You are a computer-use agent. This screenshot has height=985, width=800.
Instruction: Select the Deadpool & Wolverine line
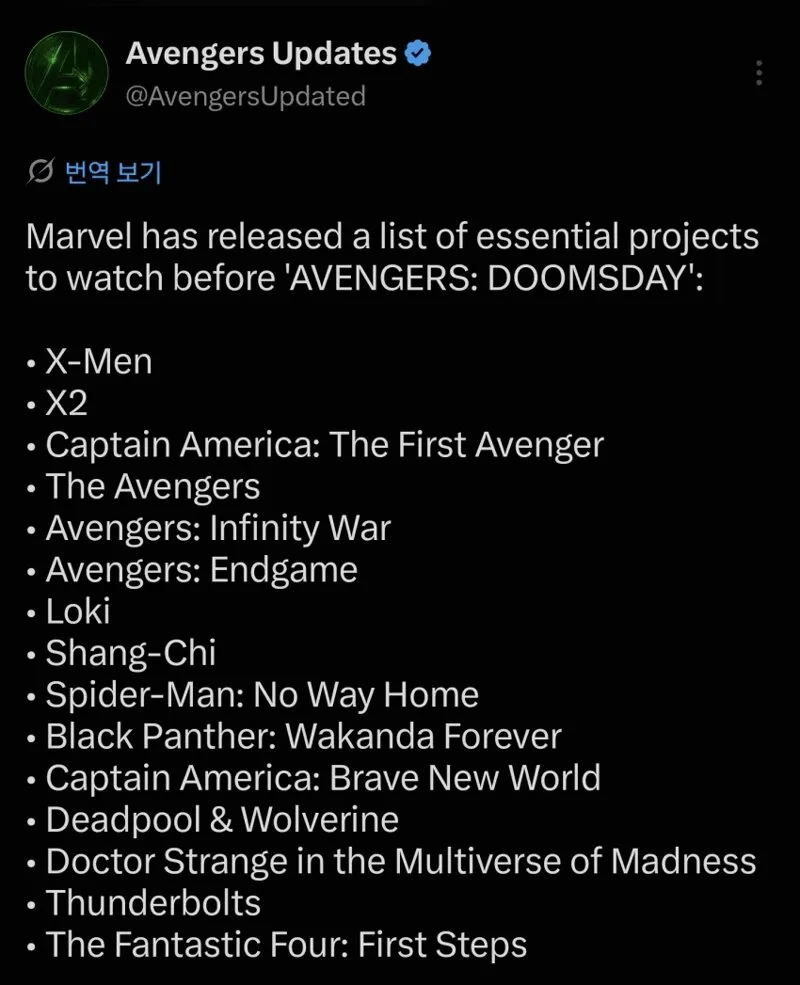coord(222,820)
